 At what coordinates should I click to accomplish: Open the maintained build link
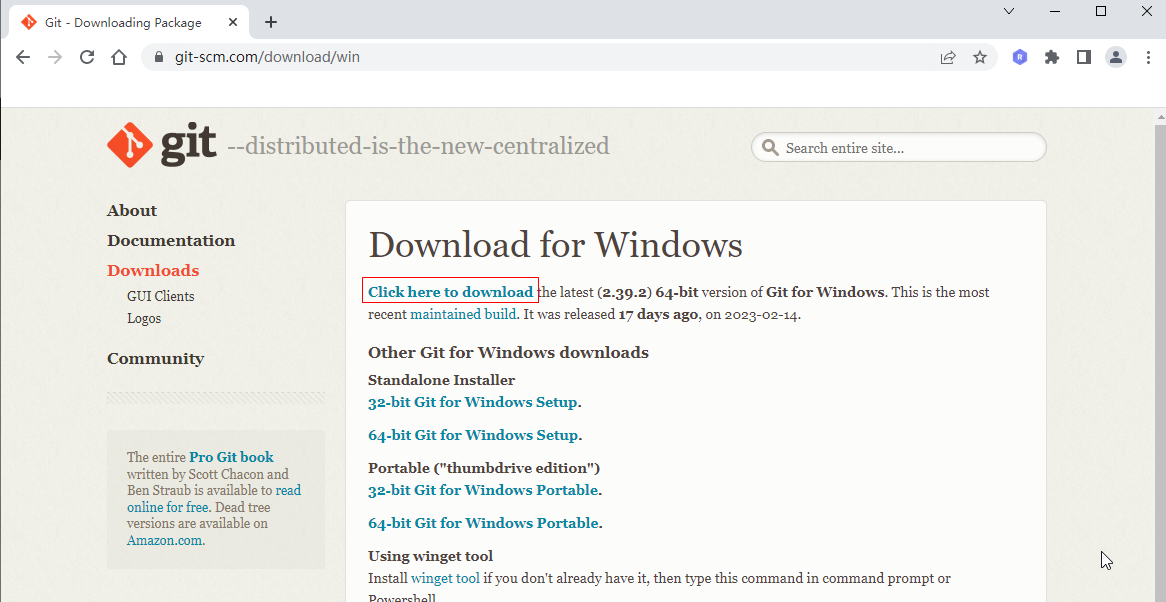point(463,314)
